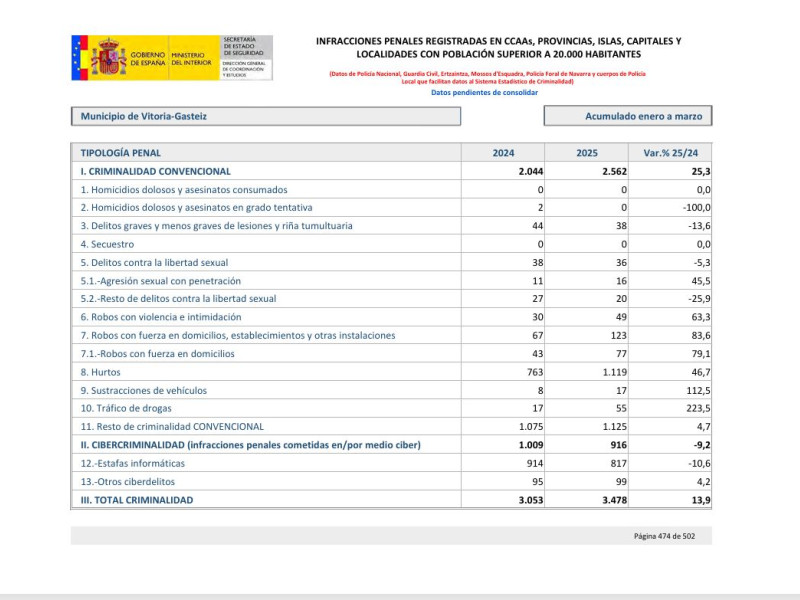Select 'Delitos graves y menos graves de lesiones' row
The image size is (800, 600).
pyautogui.click(x=216, y=226)
